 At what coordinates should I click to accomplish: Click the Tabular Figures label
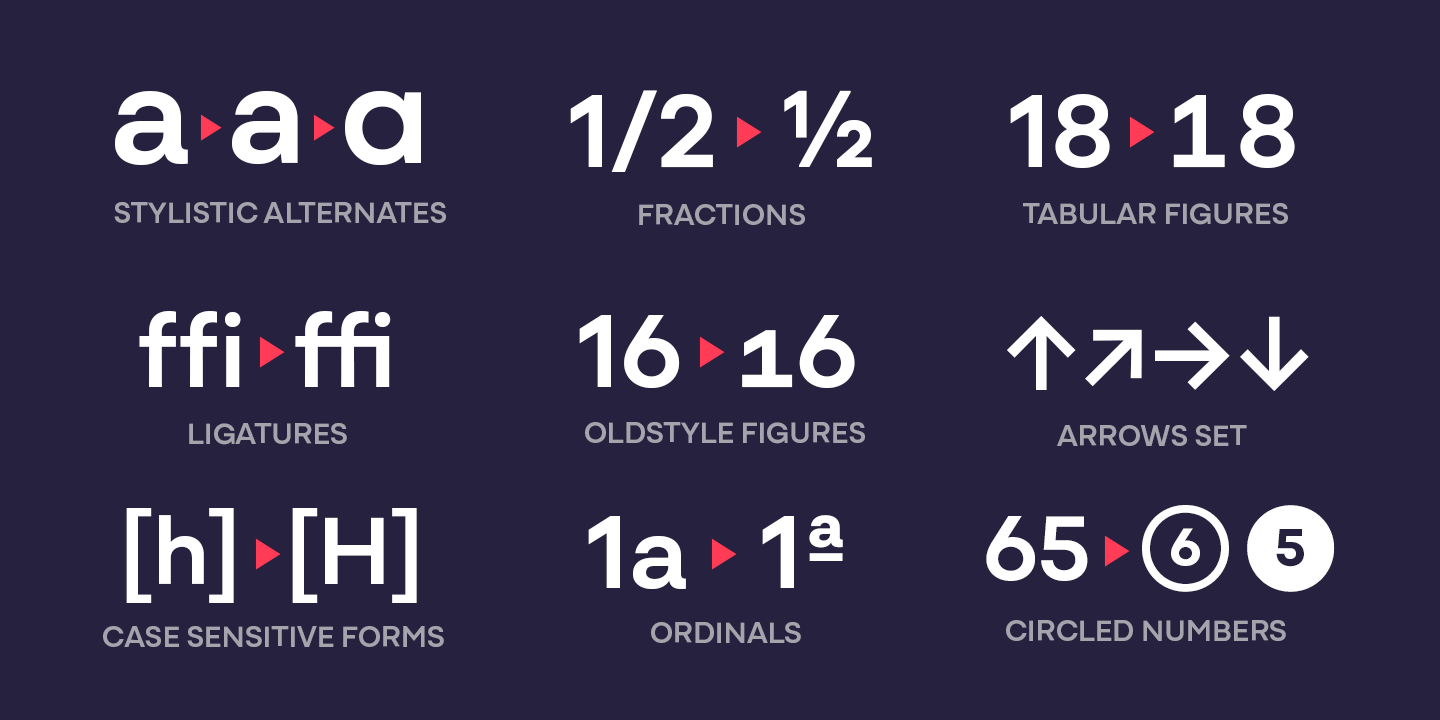click(1155, 214)
